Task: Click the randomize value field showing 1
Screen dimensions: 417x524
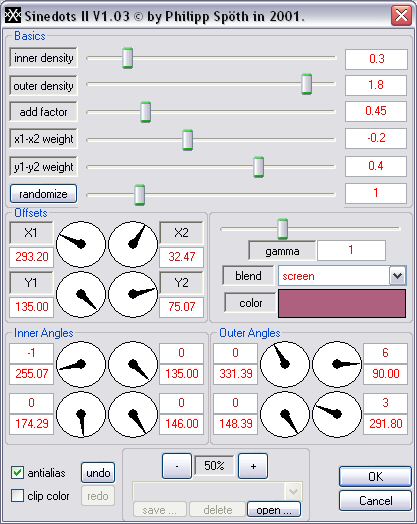Action: pos(376,193)
